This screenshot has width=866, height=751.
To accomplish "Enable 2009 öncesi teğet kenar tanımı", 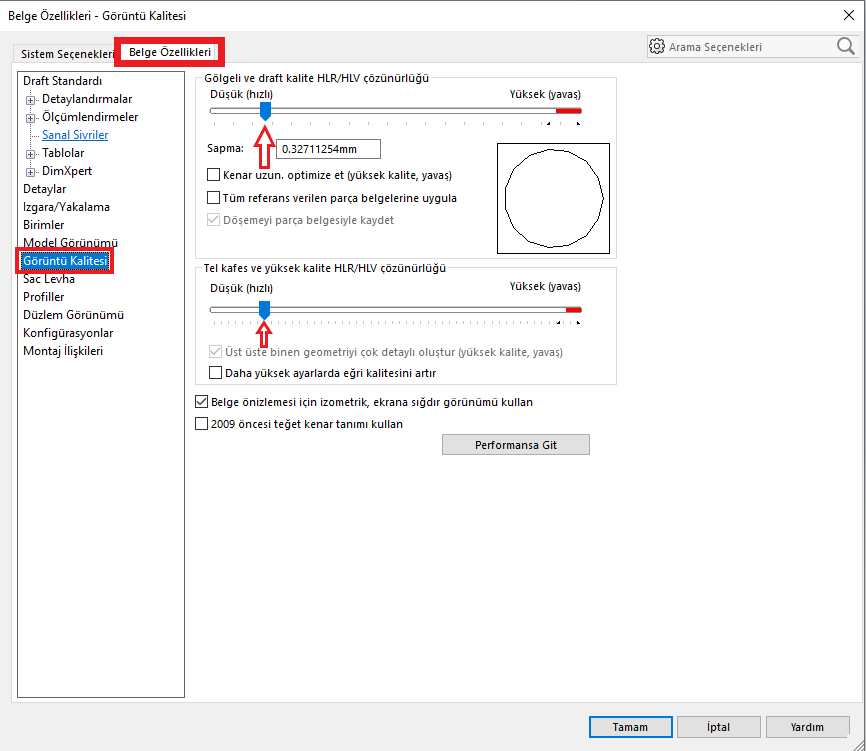I will coord(201,424).
